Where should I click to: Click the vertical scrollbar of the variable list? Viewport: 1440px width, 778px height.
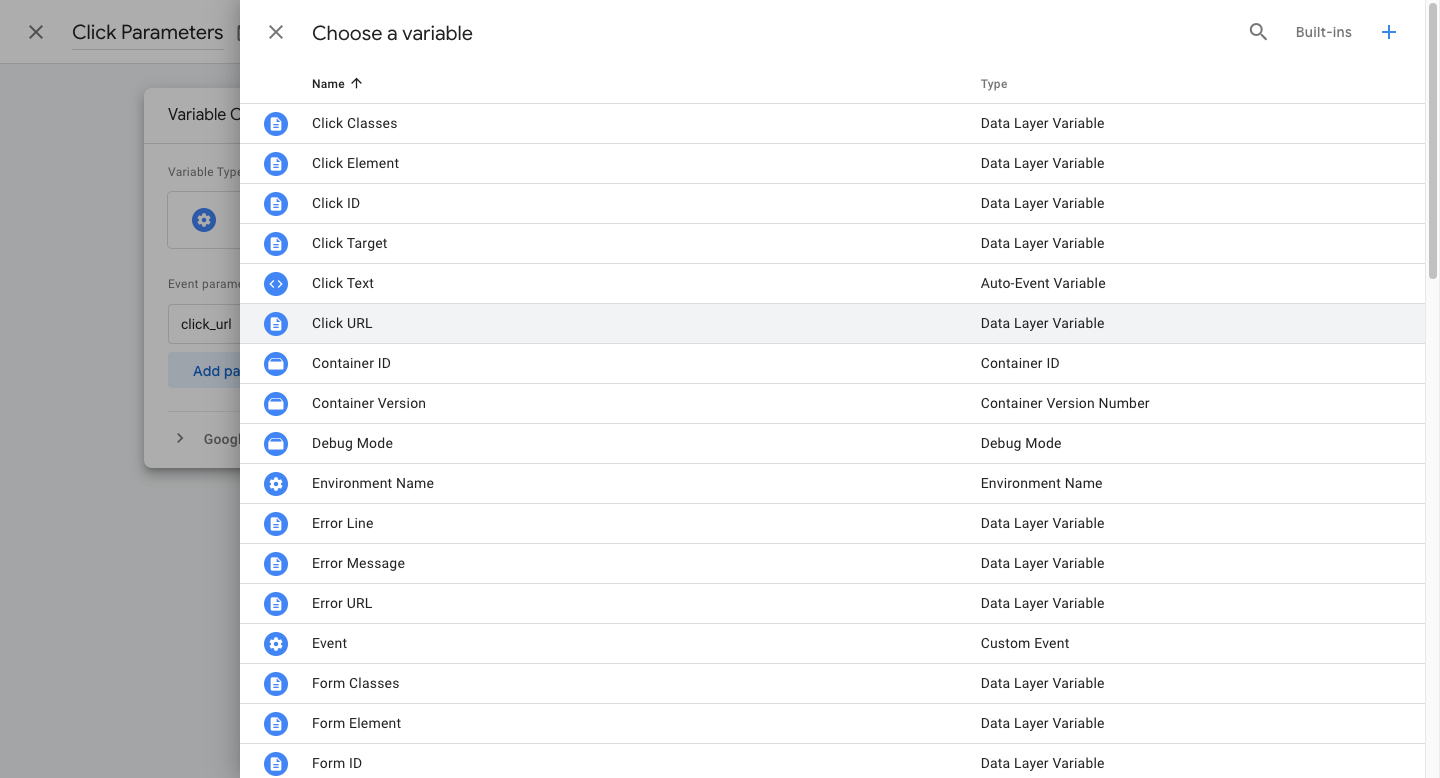pyautogui.click(x=1432, y=150)
